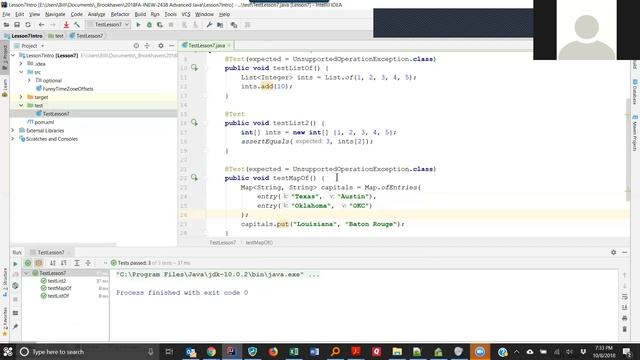Collapse the test folder
This screenshot has width=640, height=360.
point(21,105)
